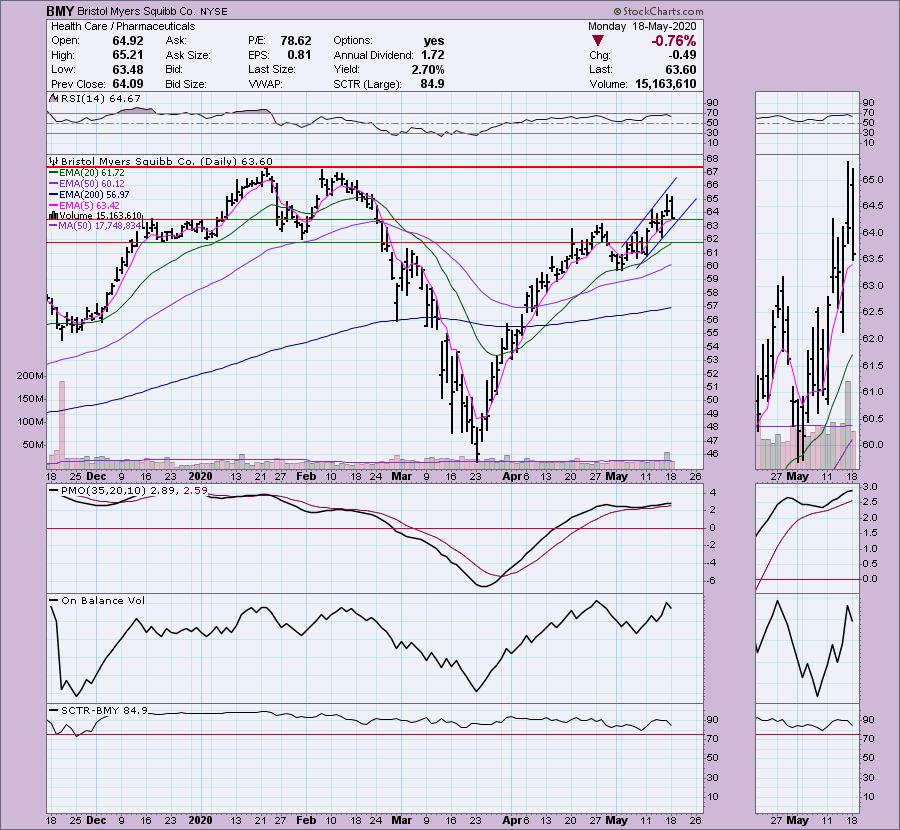Screen dimensions: 900x830
Task: Click the 200M volume axis label
Action: tap(30, 376)
